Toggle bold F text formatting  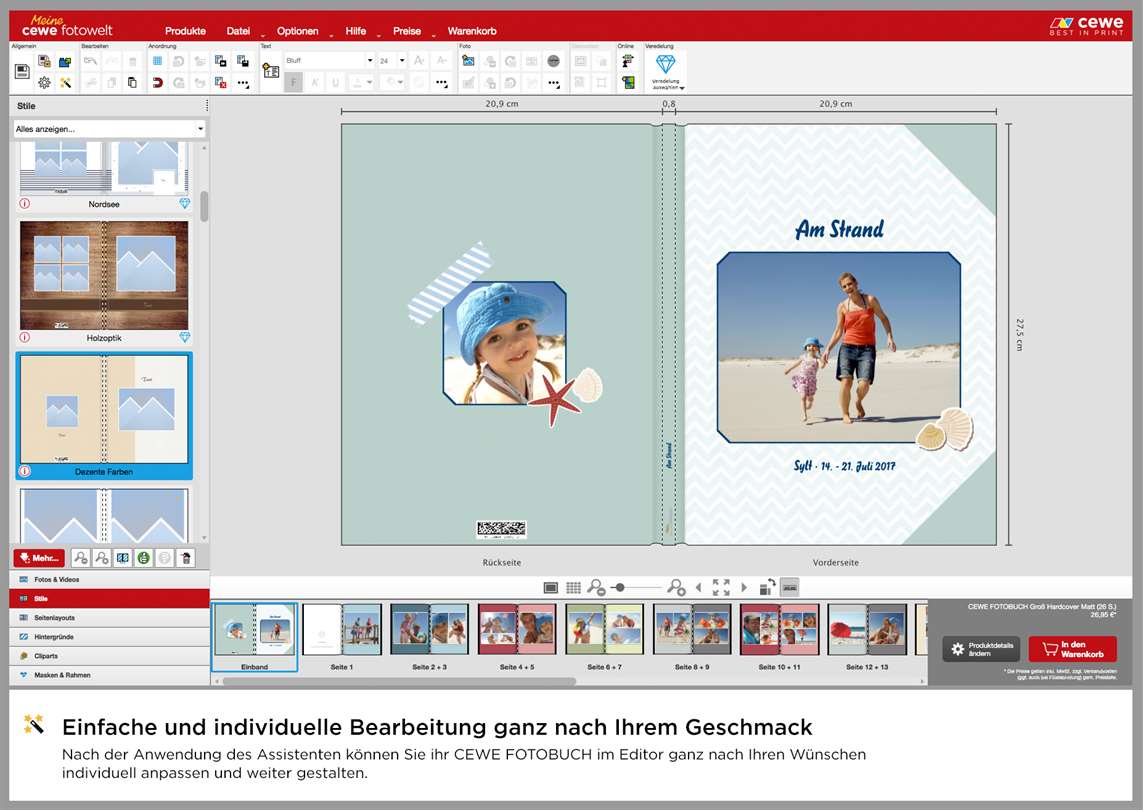pyautogui.click(x=293, y=82)
